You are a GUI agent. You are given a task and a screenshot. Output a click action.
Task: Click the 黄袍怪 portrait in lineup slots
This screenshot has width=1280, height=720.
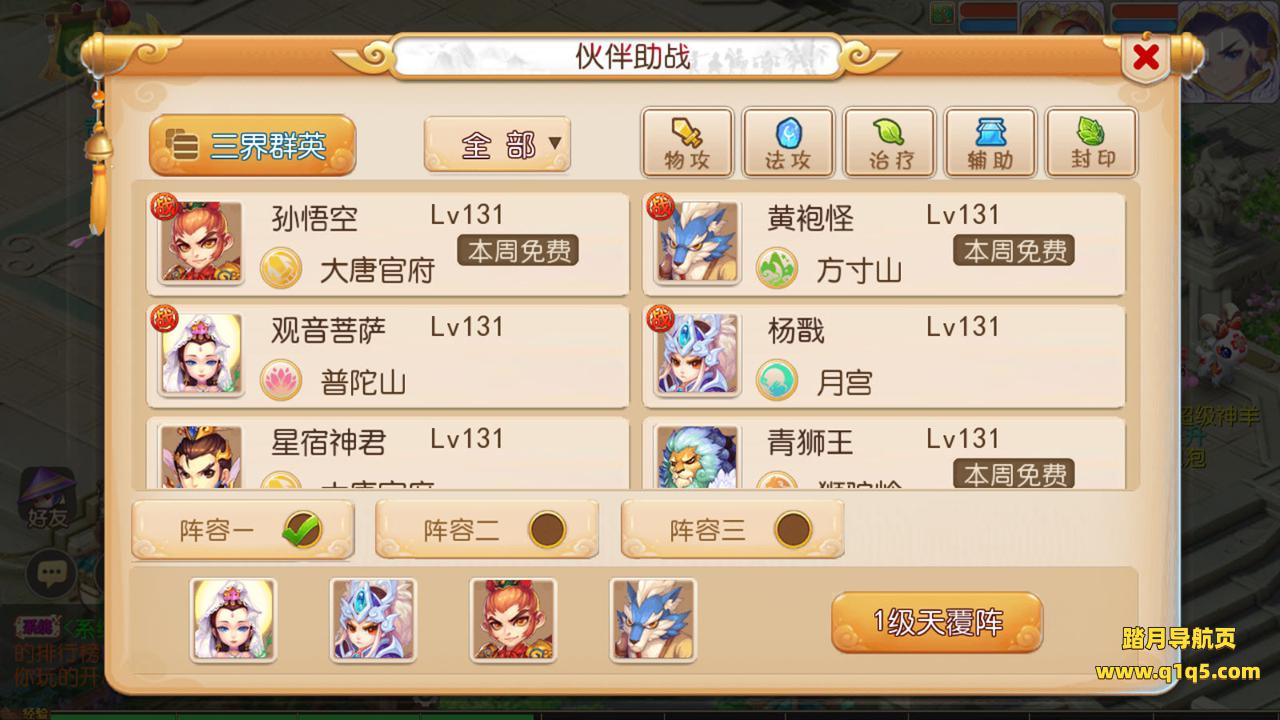pyautogui.click(x=654, y=620)
